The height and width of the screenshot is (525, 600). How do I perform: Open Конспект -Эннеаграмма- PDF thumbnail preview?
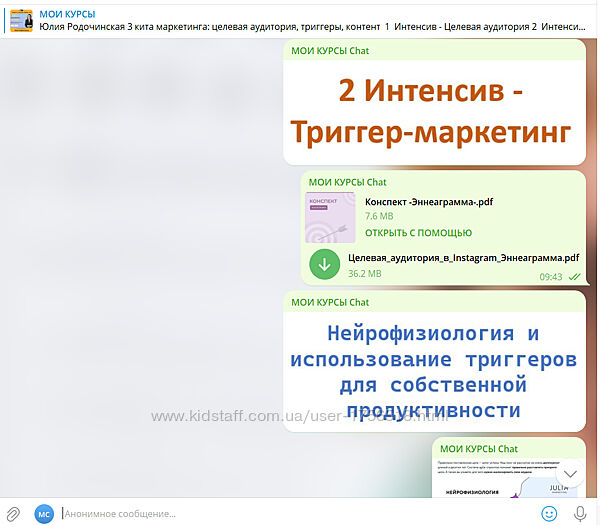coord(330,217)
